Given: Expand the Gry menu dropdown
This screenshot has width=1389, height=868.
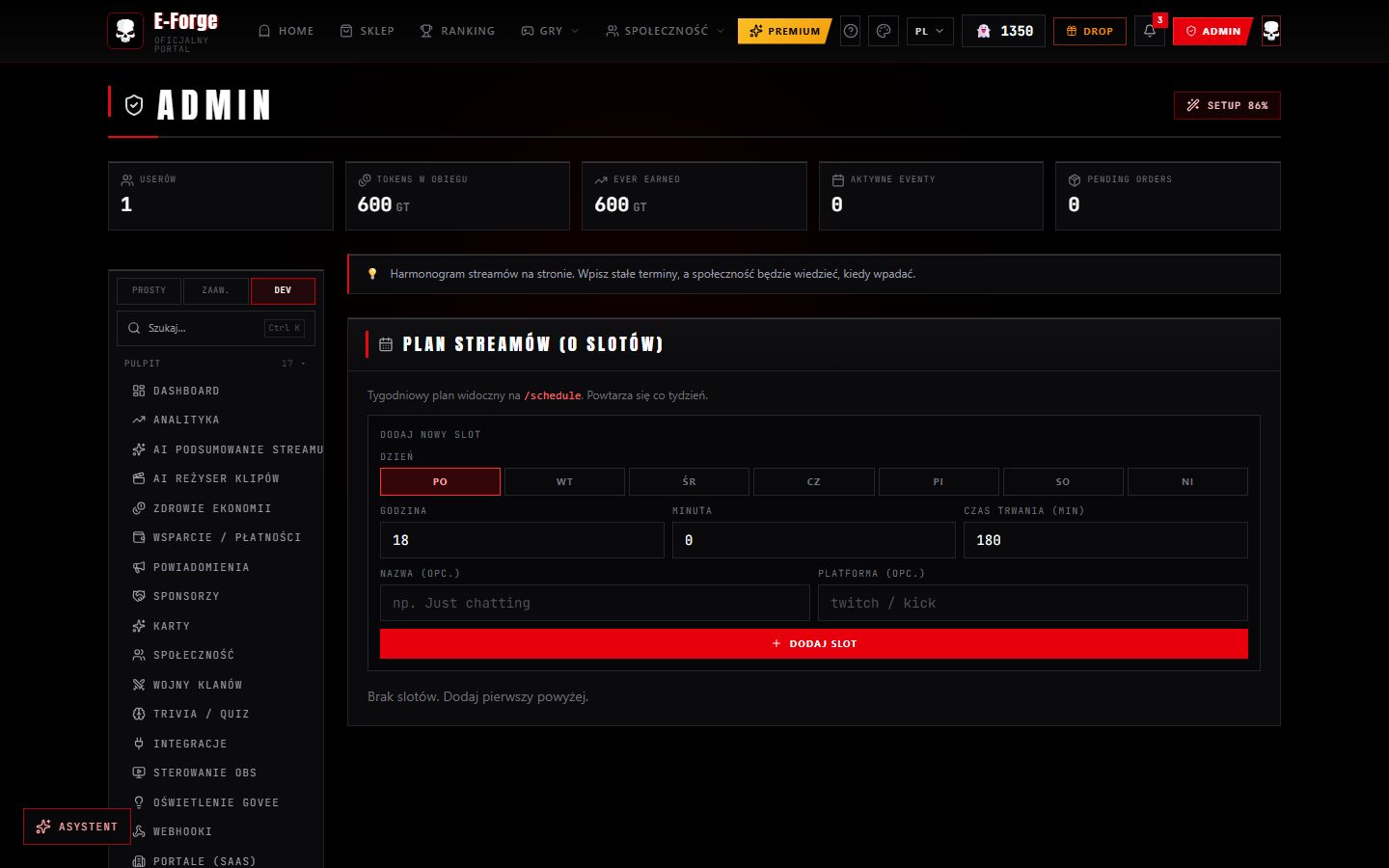Looking at the screenshot, I should click(x=550, y=31).
